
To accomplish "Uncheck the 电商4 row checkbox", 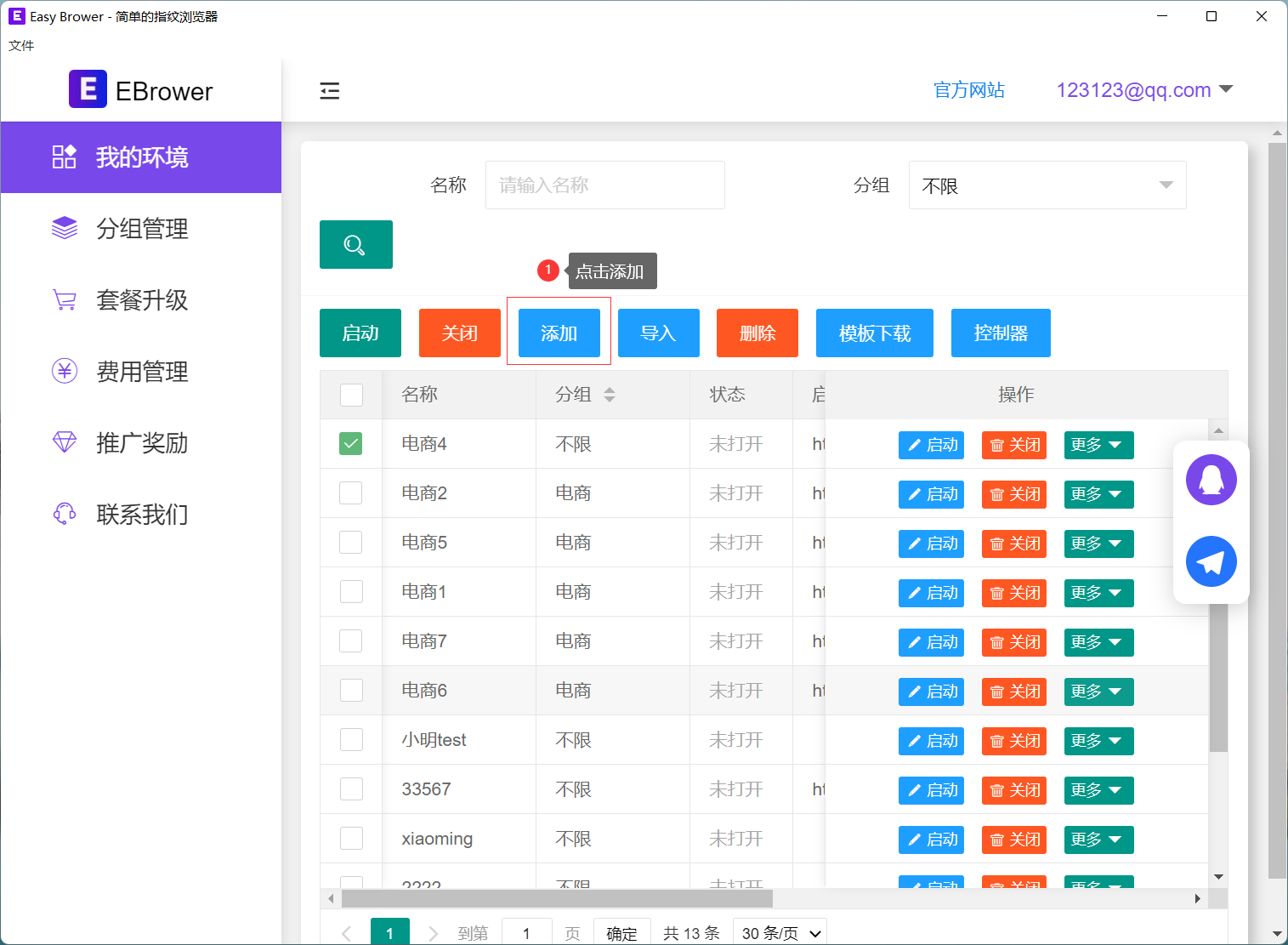I will (351, 444).
